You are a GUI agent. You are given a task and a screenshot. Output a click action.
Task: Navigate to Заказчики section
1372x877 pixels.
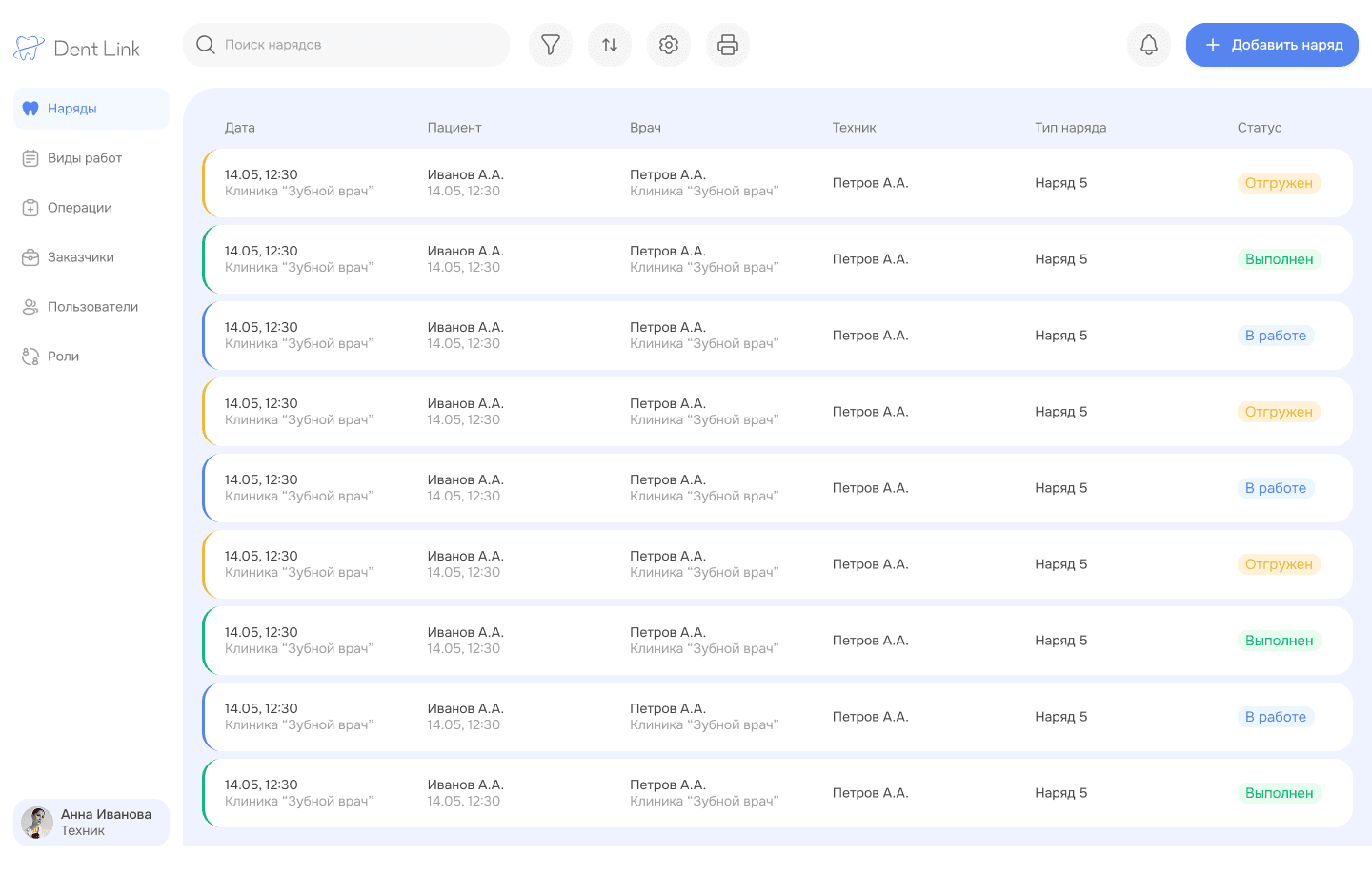tap(91, 257)
